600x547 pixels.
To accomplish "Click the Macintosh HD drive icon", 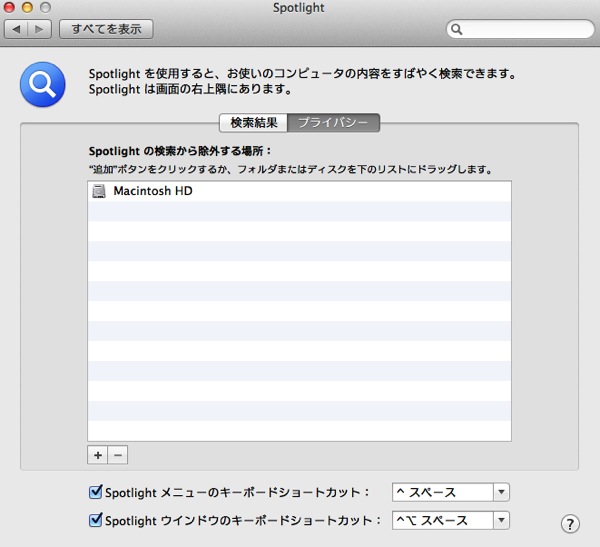I will [x=99, y=191].
